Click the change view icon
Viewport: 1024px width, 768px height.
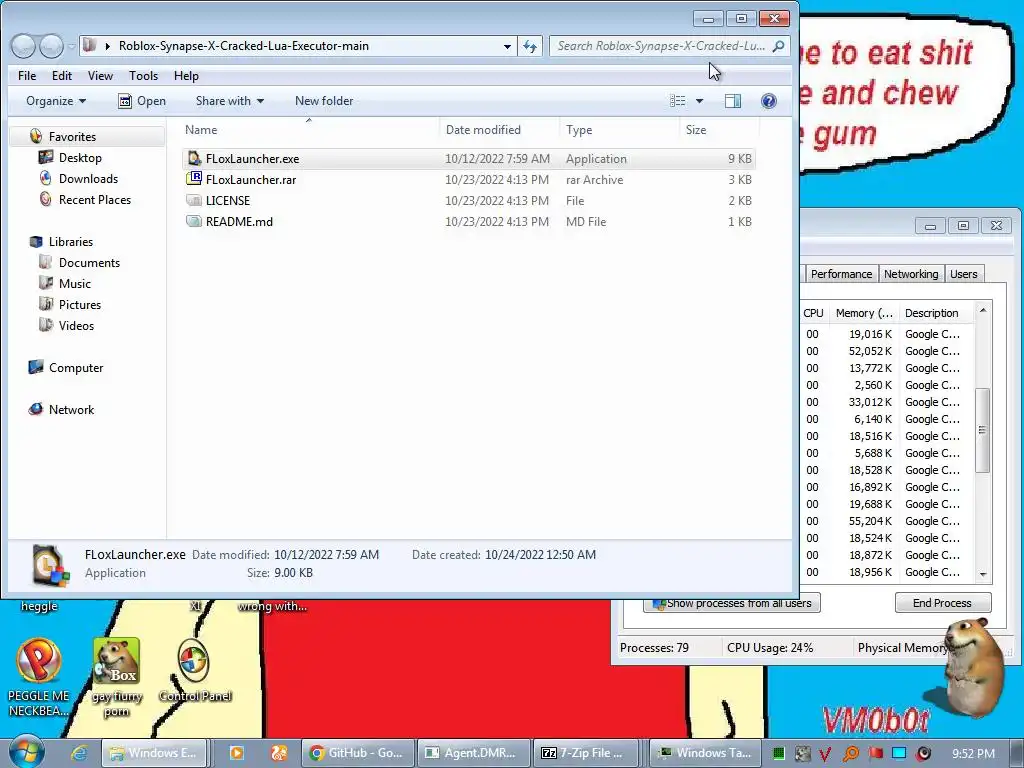point(678,101)
